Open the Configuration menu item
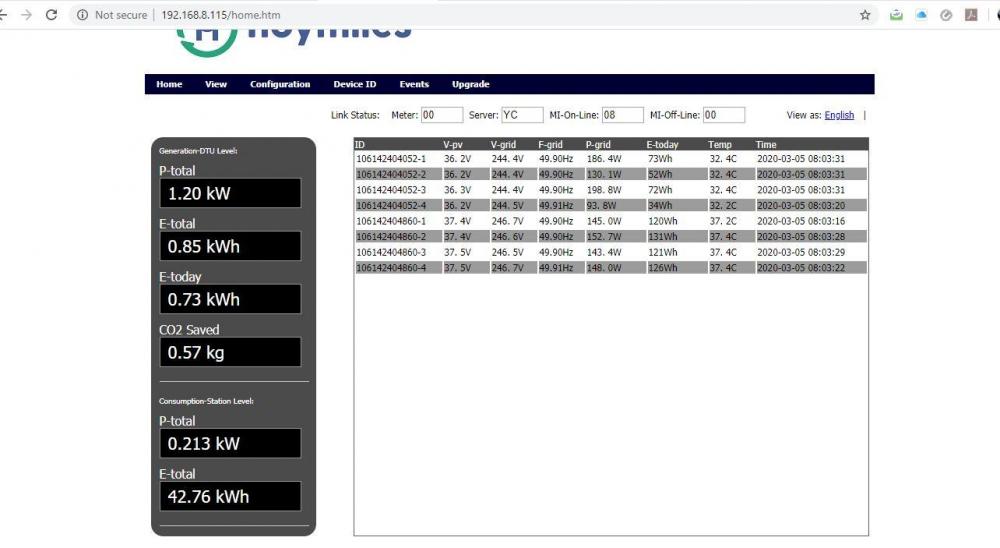 (280, 84)
